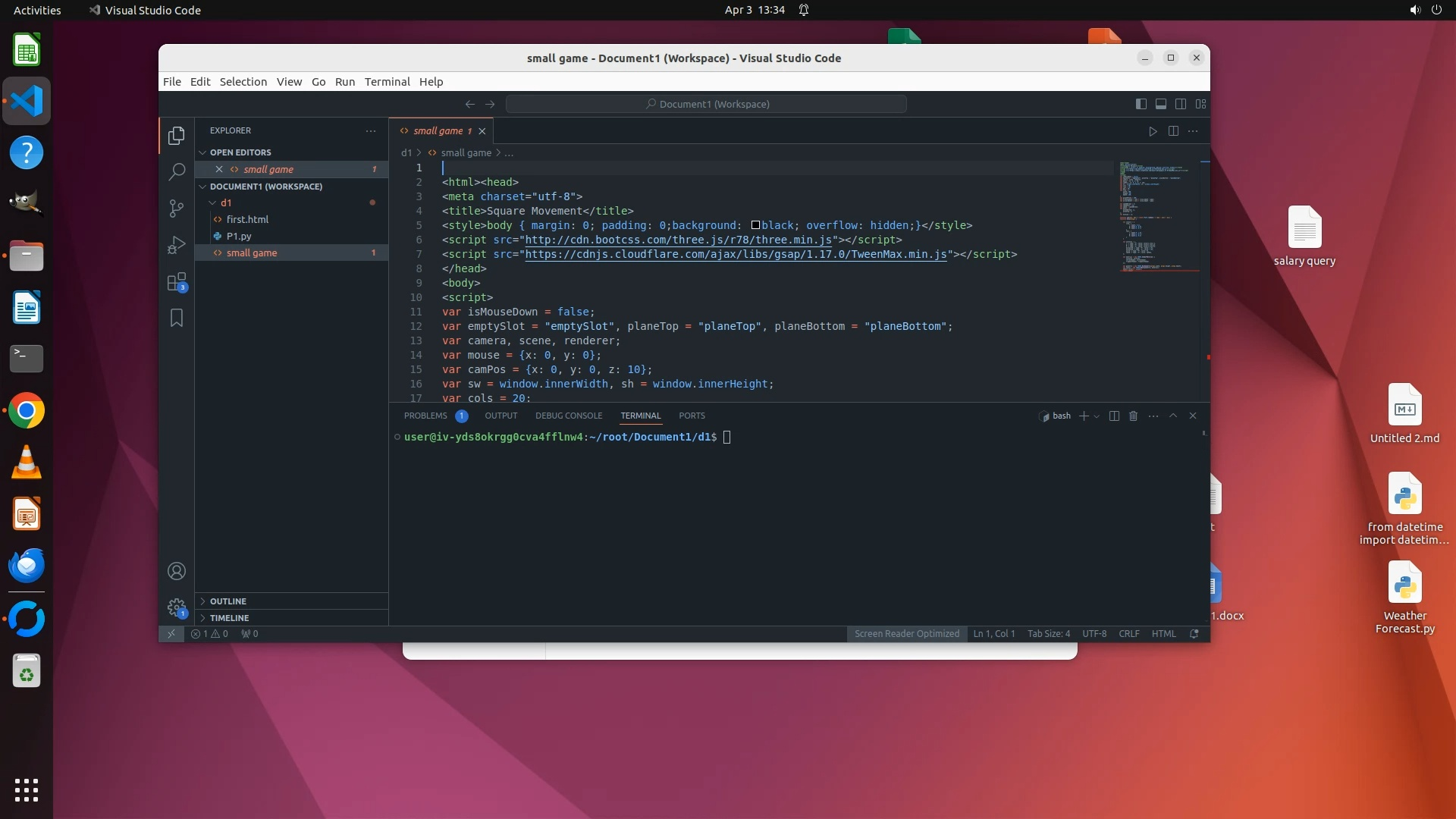Click the Document1 (Workspace) command center search box
The image size is (1456, 819).
[706, 104]
